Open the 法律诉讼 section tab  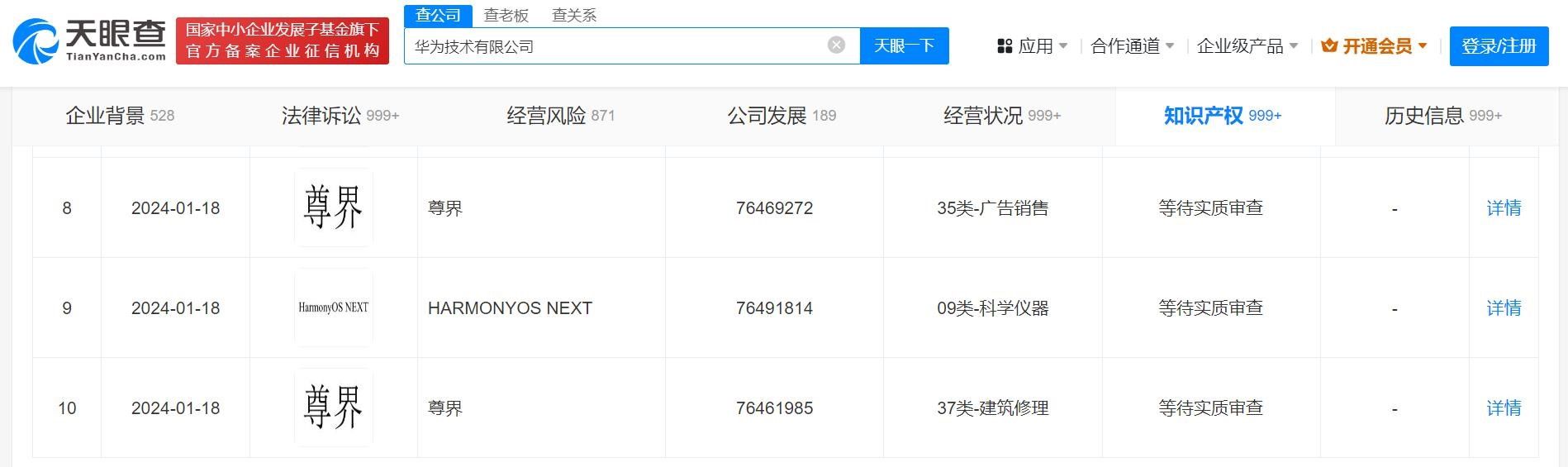340,116
